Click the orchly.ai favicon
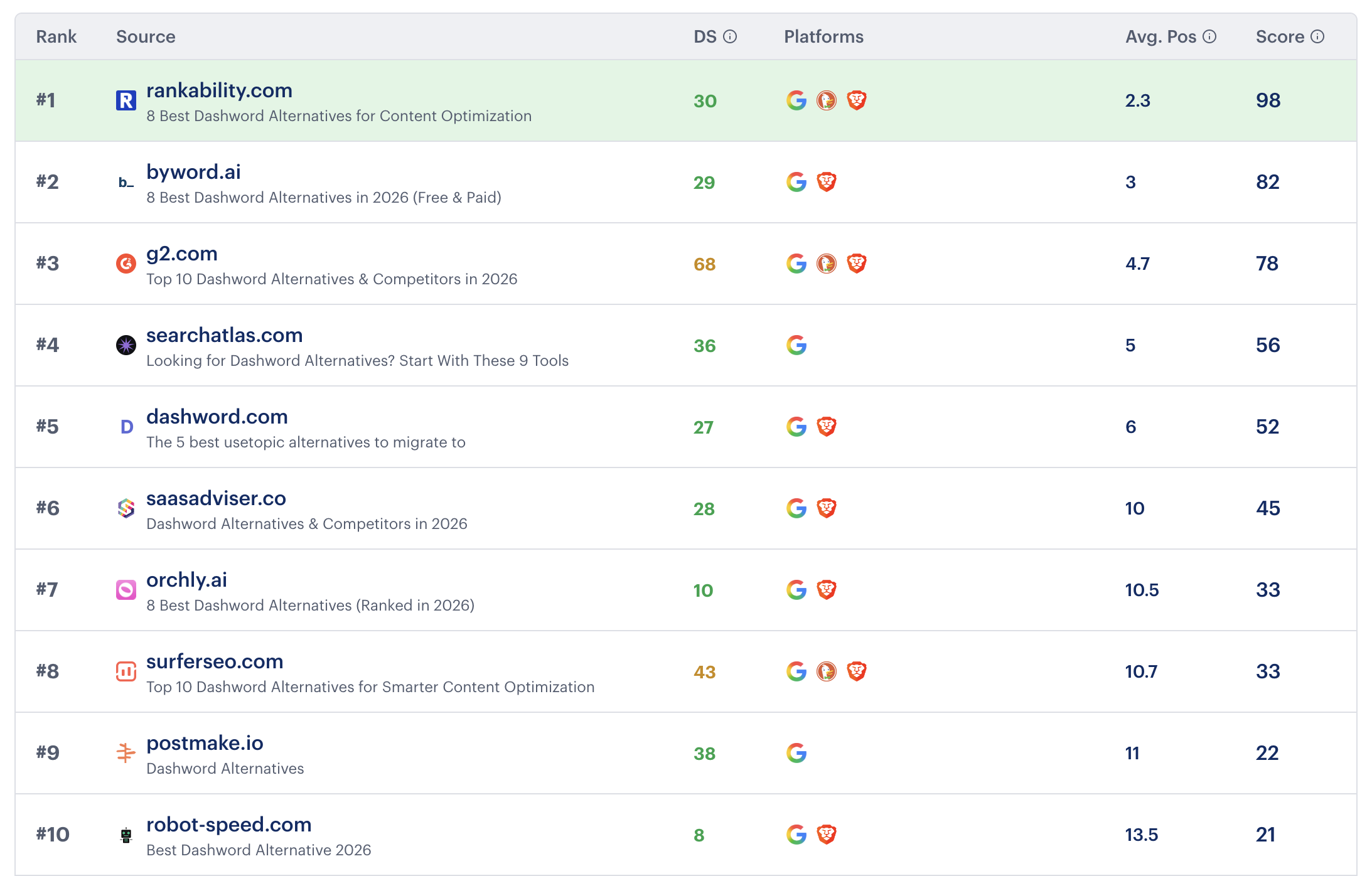 pyautogui.click(x=126, y=589)
